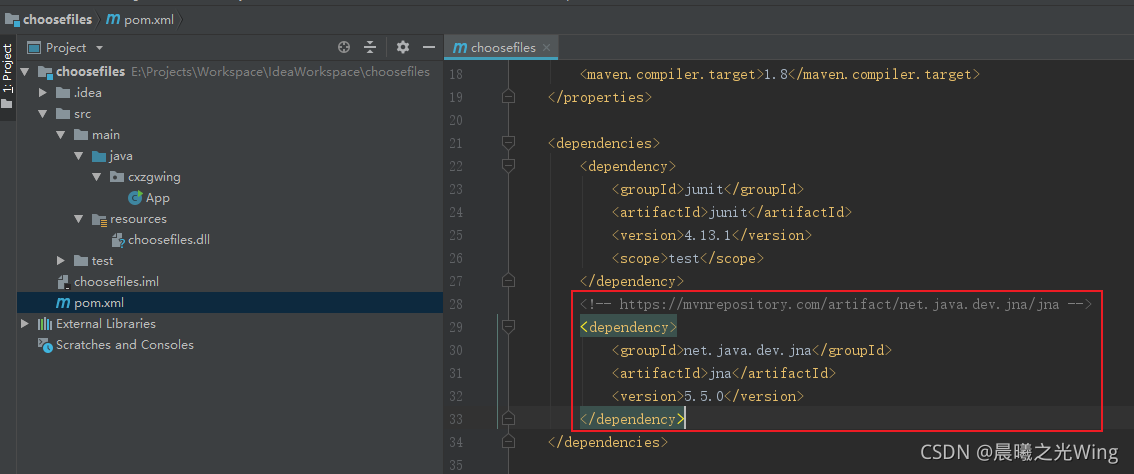
Task: Click maven.compiler.target line text
Action: (780, 75)
